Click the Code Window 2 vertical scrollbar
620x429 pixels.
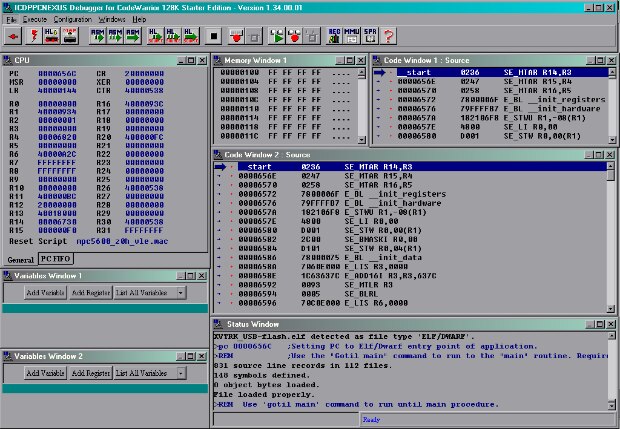point(613,240)
